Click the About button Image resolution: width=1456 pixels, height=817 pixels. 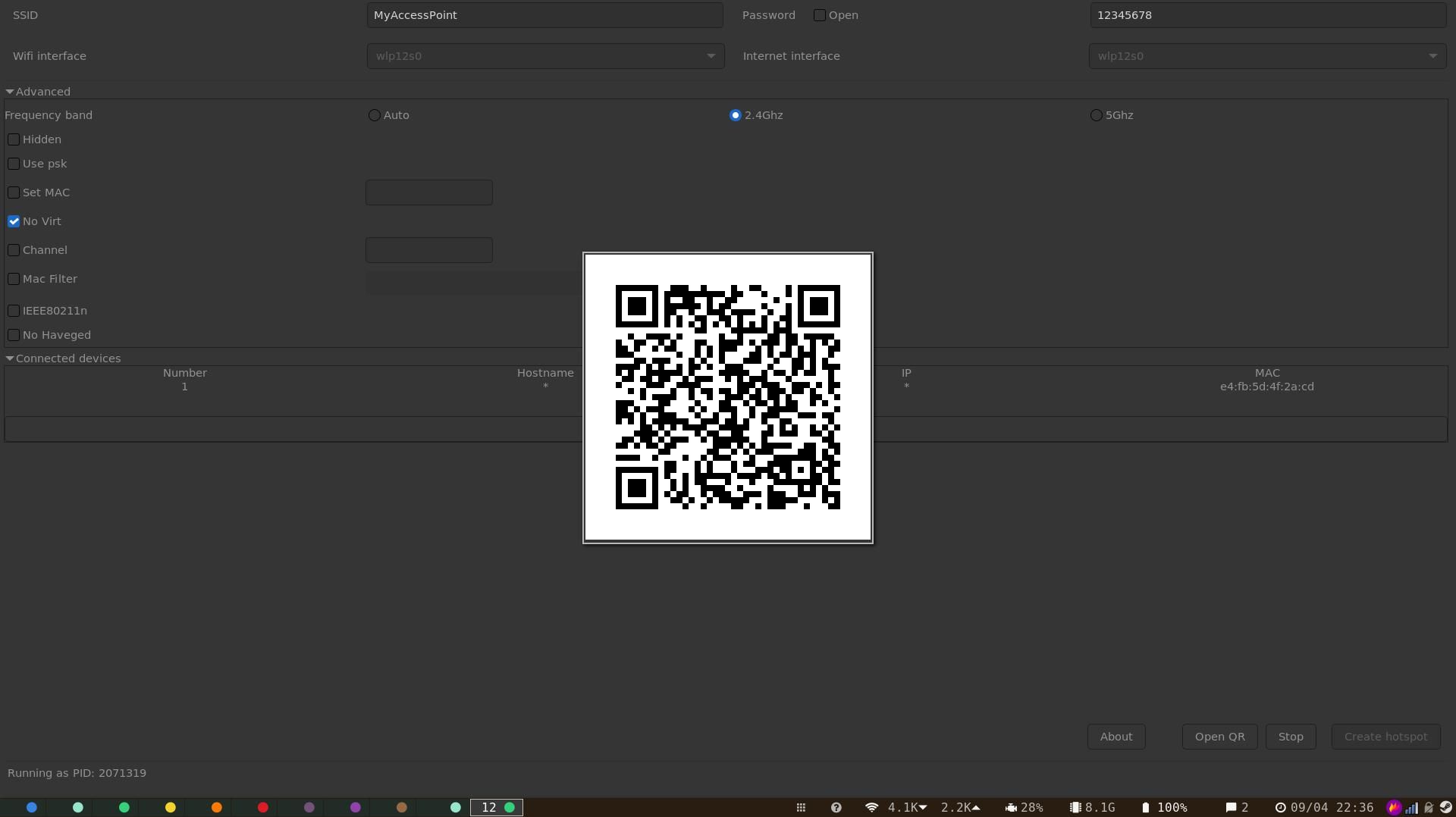pyautogui.click(x=1116, y=736)
